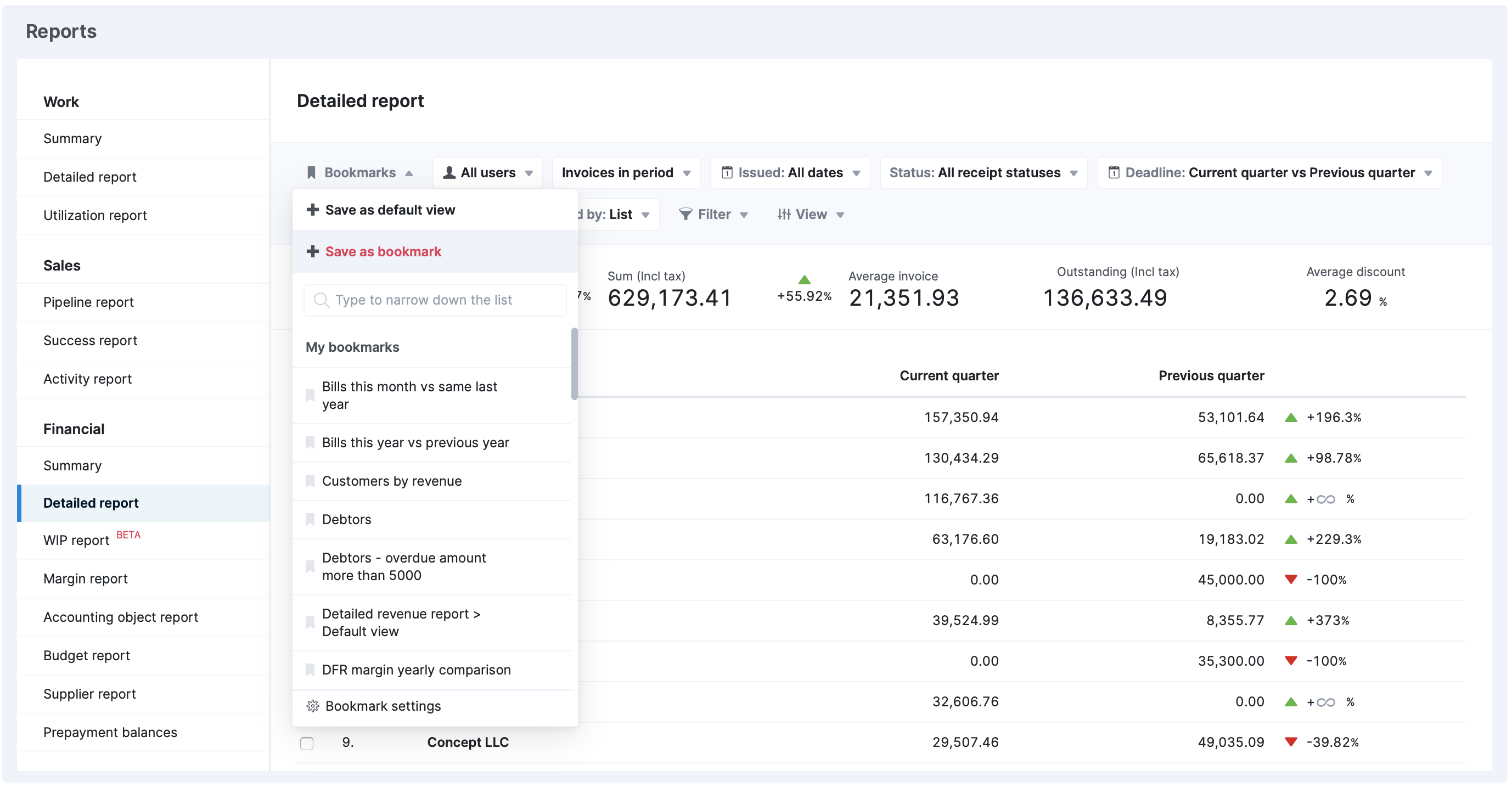The image size is (1512, 787).
Task: Click the green up arrow beside +229.3%
Action: point(1290,539)
